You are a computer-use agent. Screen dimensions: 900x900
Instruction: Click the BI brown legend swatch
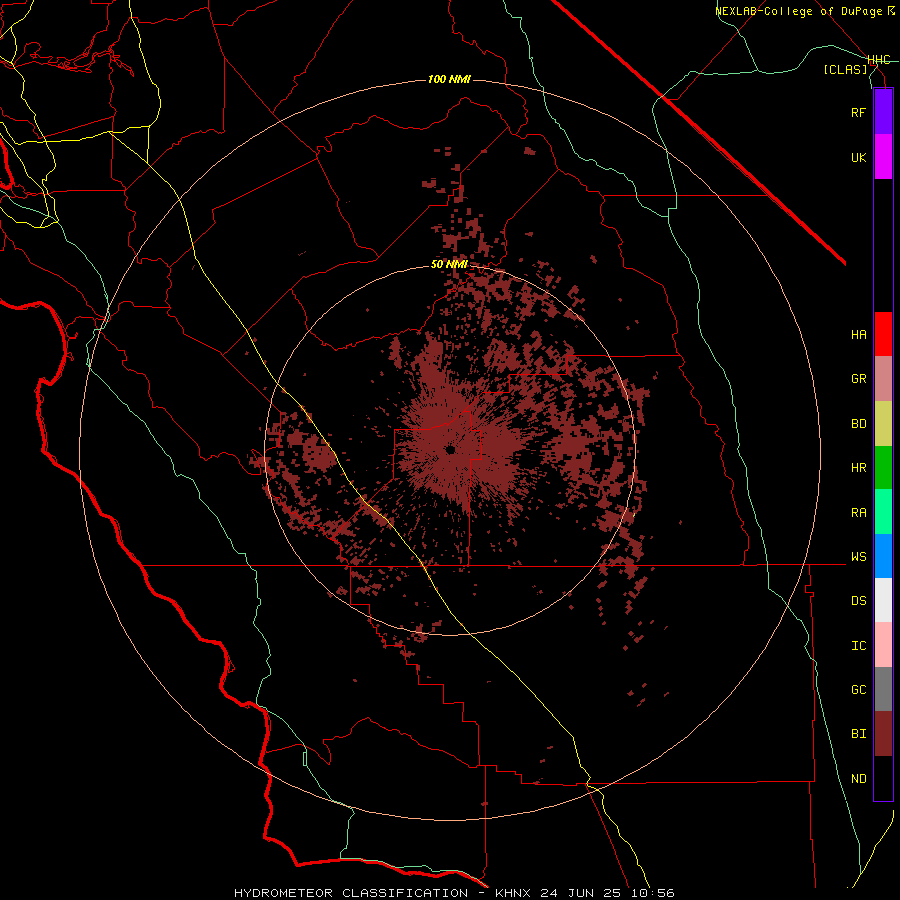pos(883,734)
